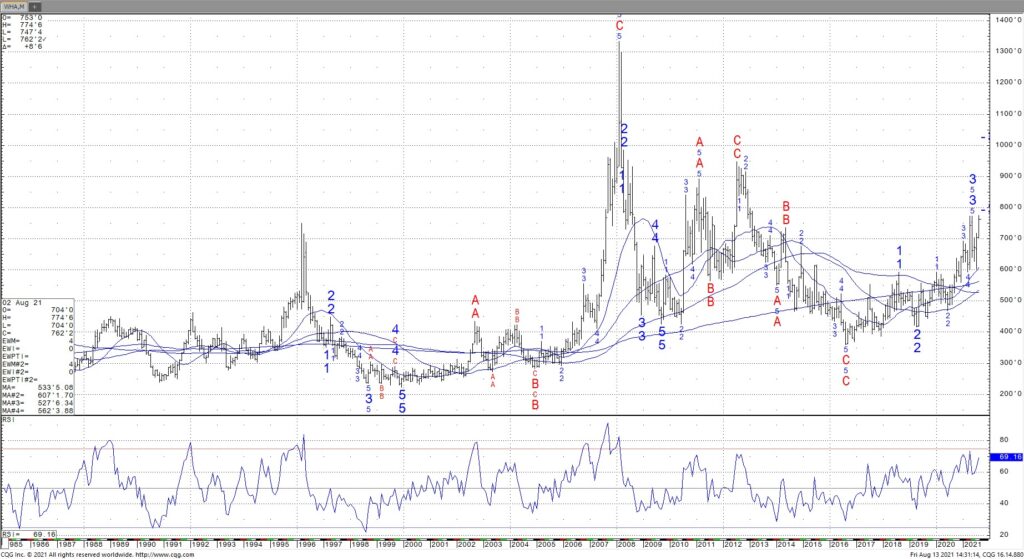Click the plus button to add tab

coord(37,6)
